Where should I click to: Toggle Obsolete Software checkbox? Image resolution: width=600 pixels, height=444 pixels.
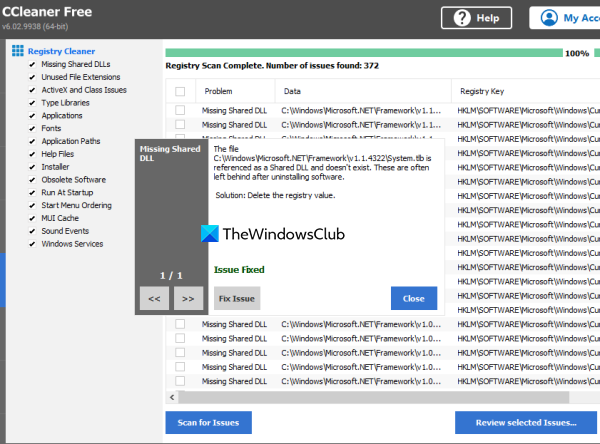(x=32, y=180)
